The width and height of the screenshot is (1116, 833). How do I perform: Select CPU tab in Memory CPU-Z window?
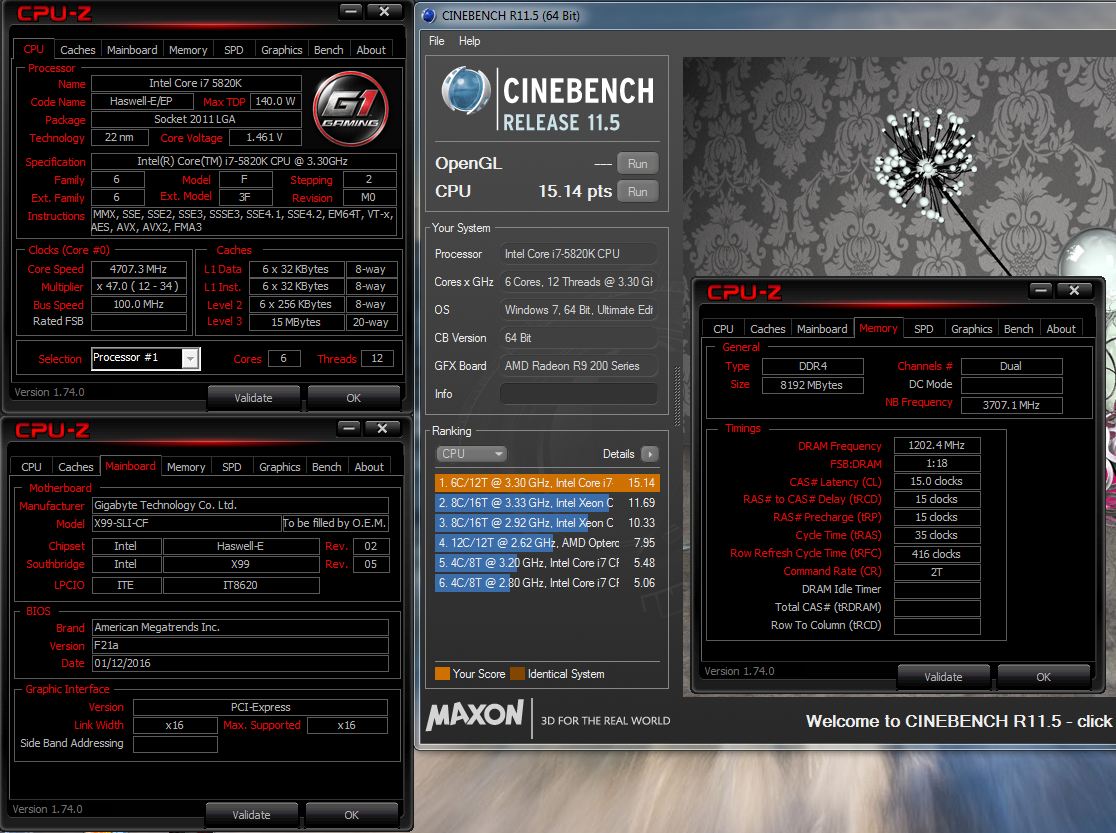(723, 329)
